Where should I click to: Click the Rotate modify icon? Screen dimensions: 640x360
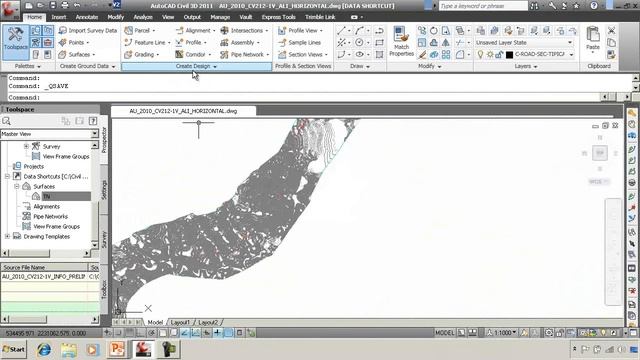[433, 31]
